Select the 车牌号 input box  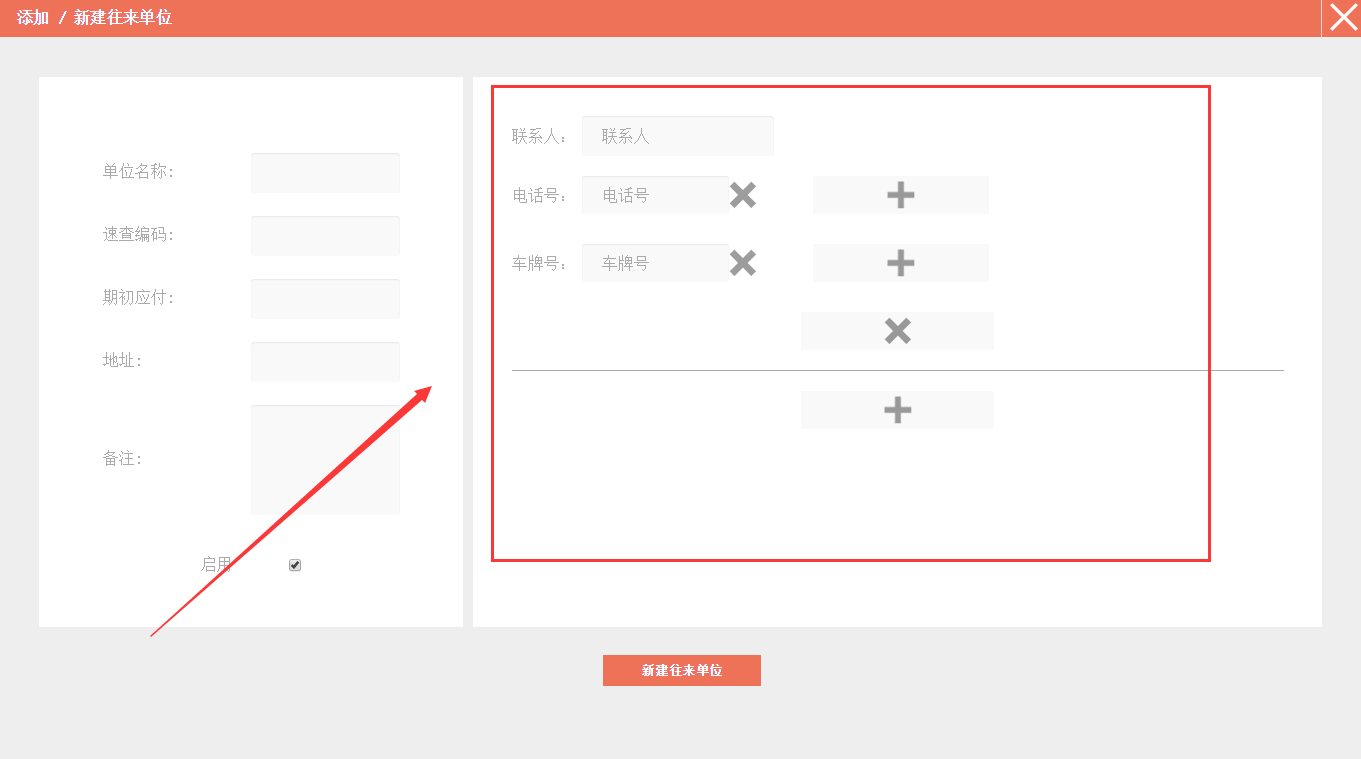point(655,263)
